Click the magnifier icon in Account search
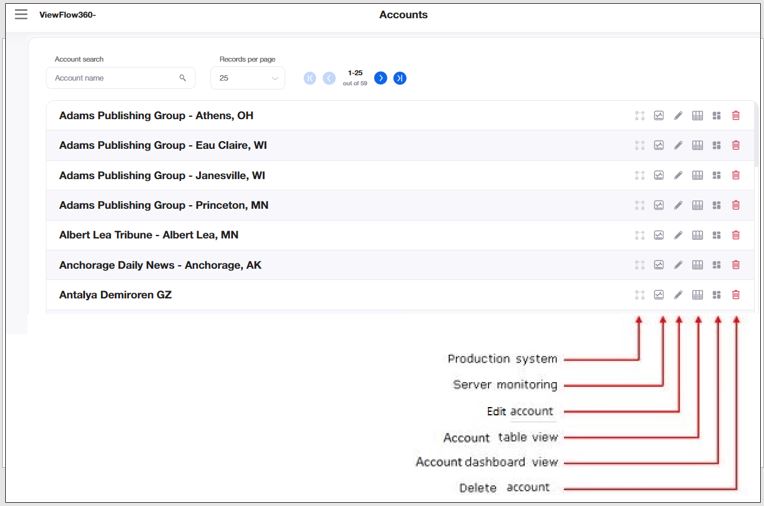This screenshot has height=506, width=764. 183,78
